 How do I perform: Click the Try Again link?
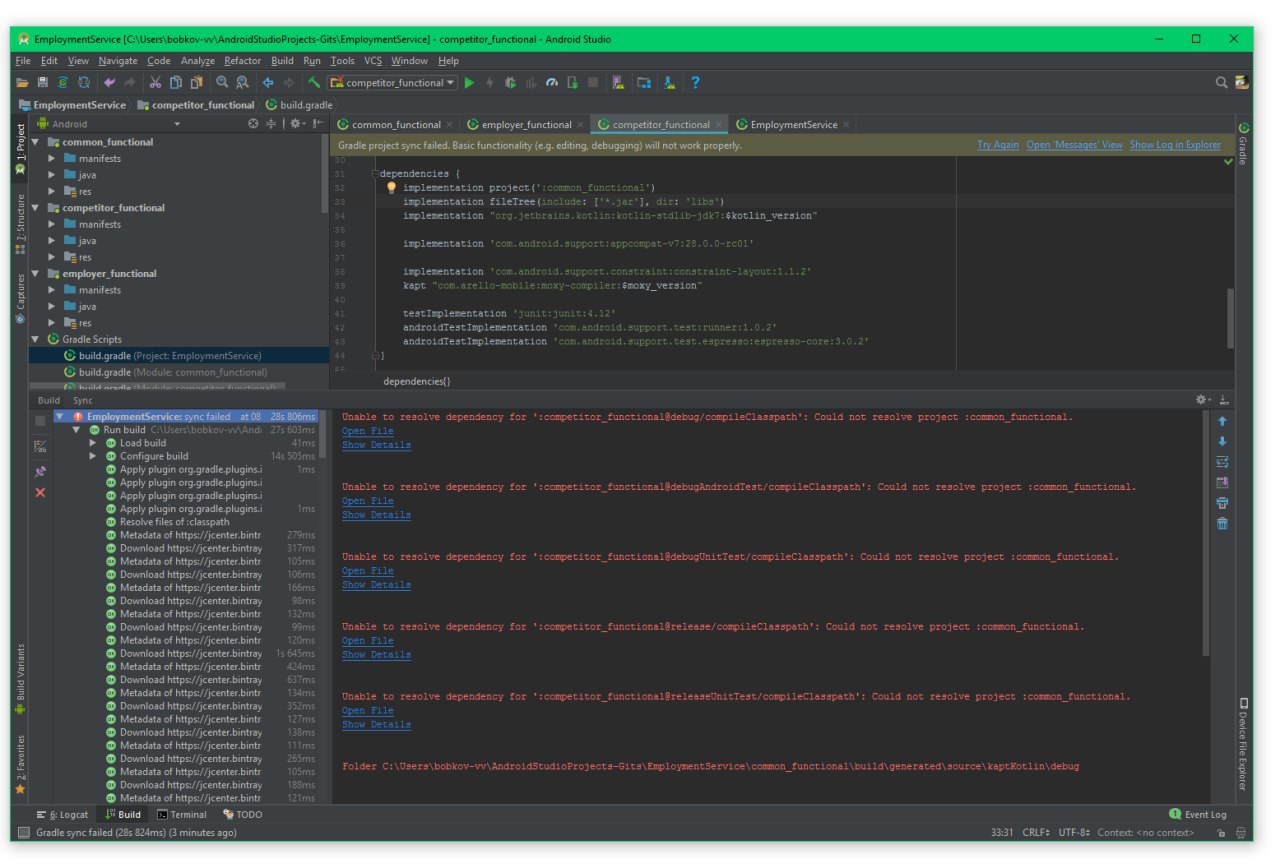pos(998,145)
